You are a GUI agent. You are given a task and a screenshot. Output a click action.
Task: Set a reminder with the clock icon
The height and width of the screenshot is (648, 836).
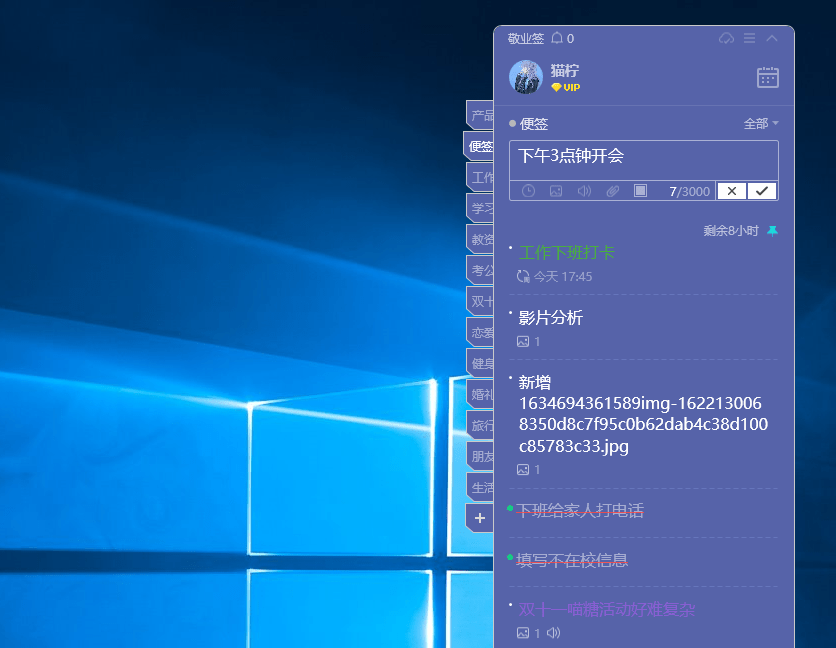pos(528,191)
